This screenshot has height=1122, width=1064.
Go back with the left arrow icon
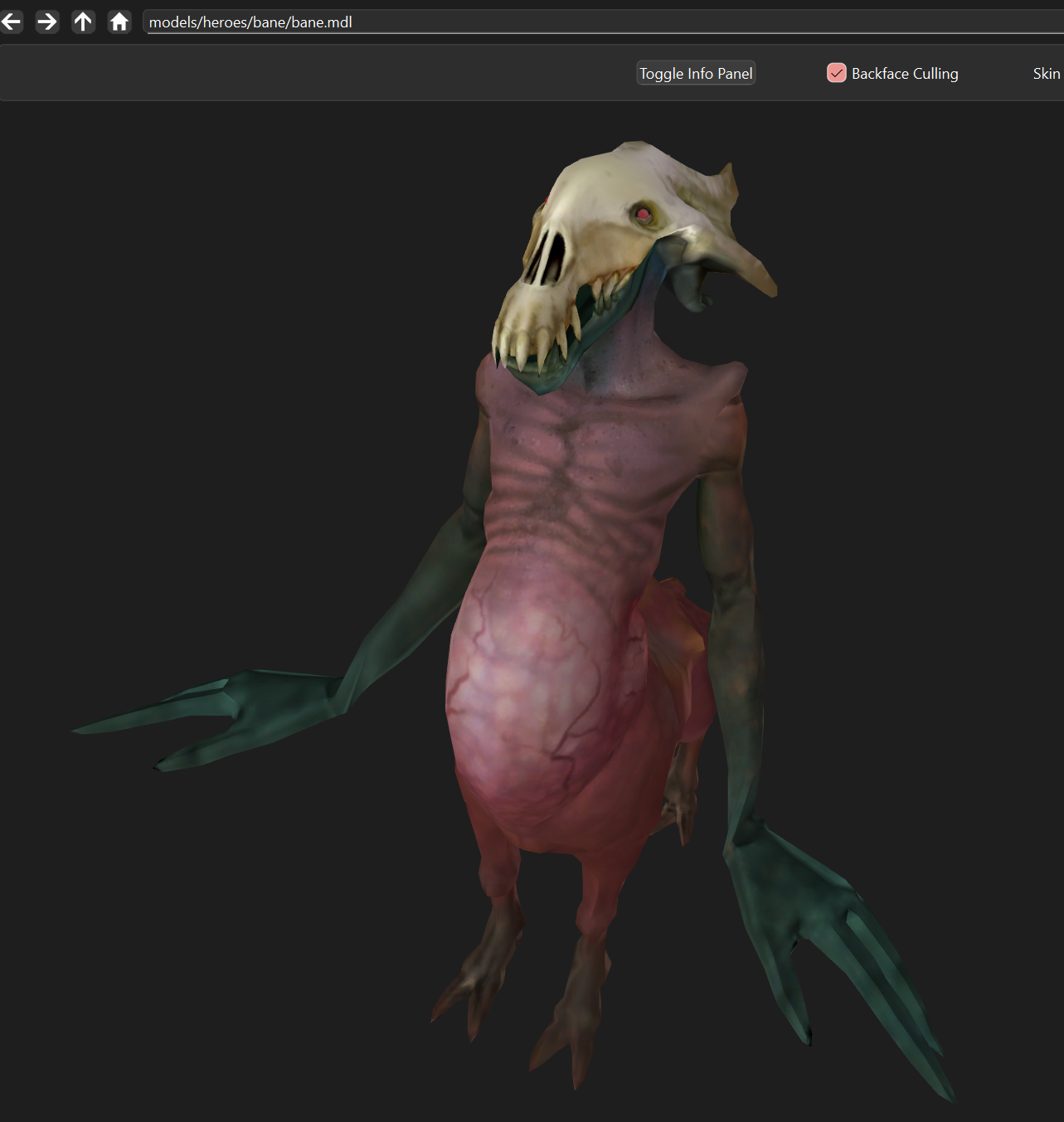pos(12,22)
